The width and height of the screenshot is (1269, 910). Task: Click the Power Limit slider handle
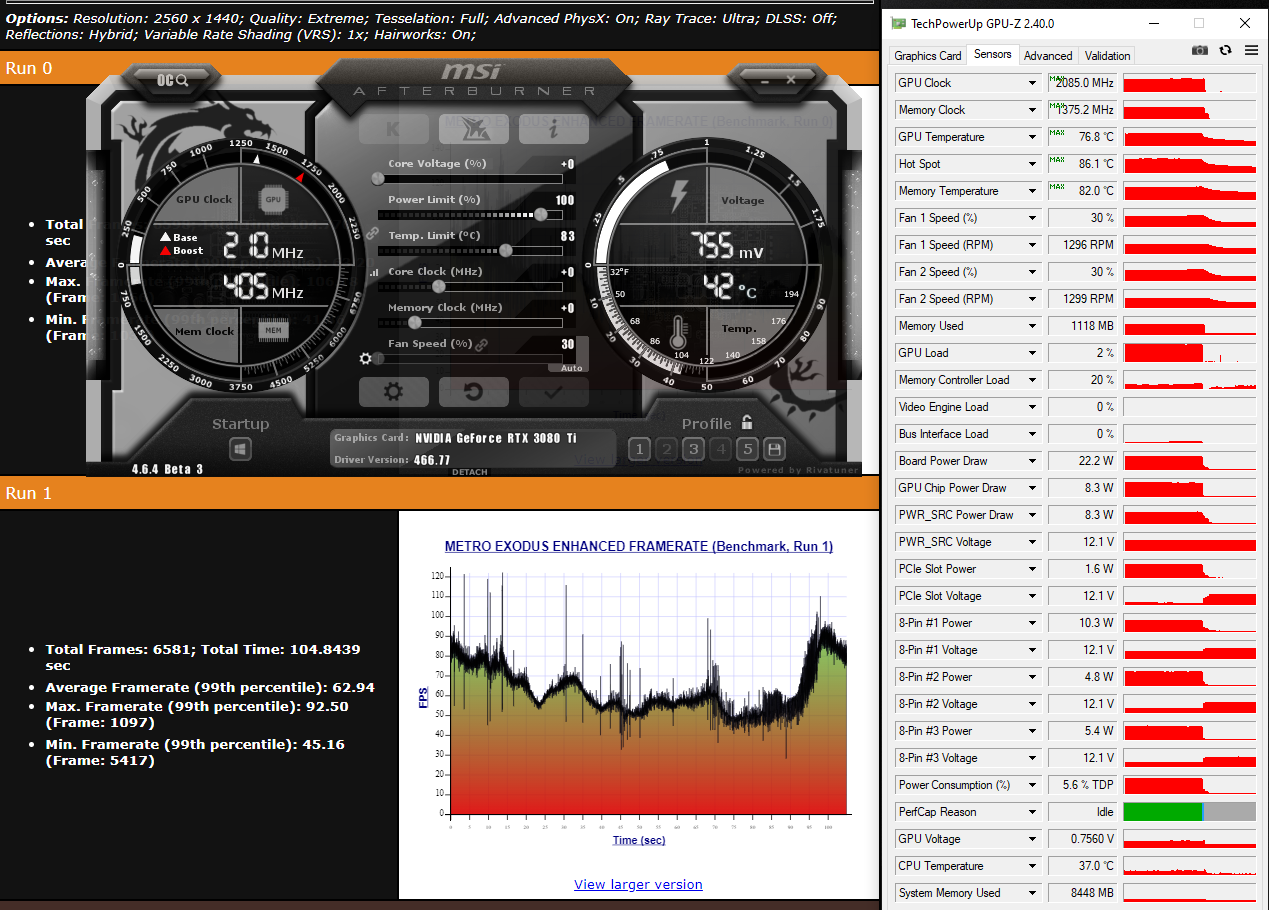pos(541,214)
